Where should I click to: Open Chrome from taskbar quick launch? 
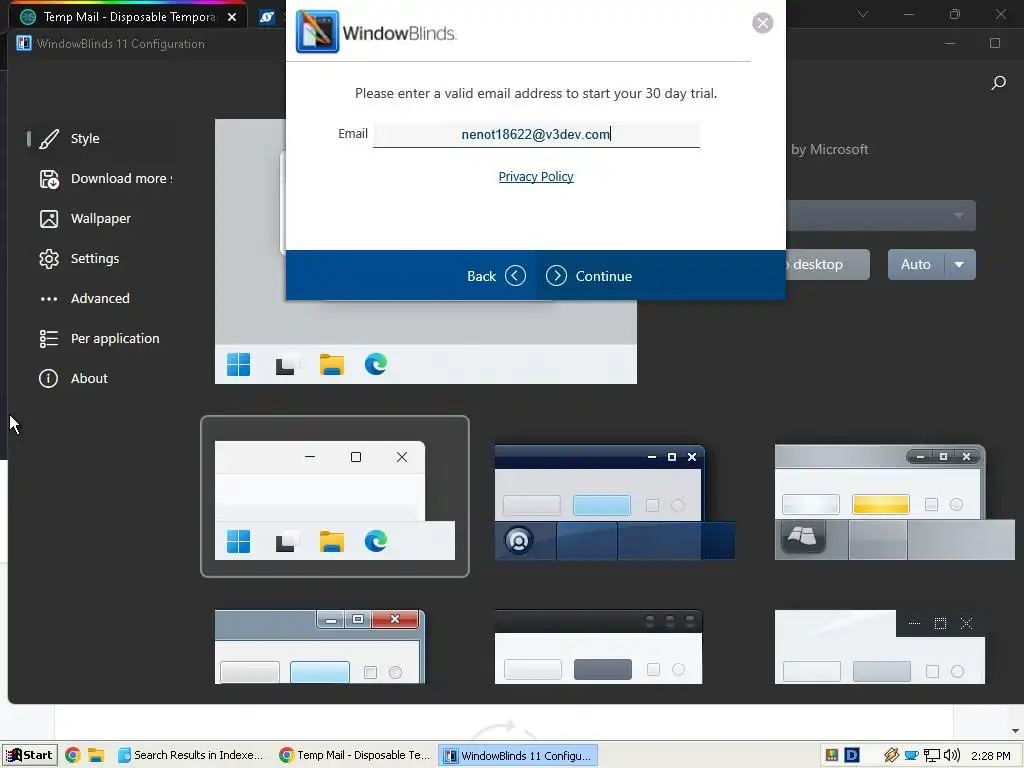[72, 756]
